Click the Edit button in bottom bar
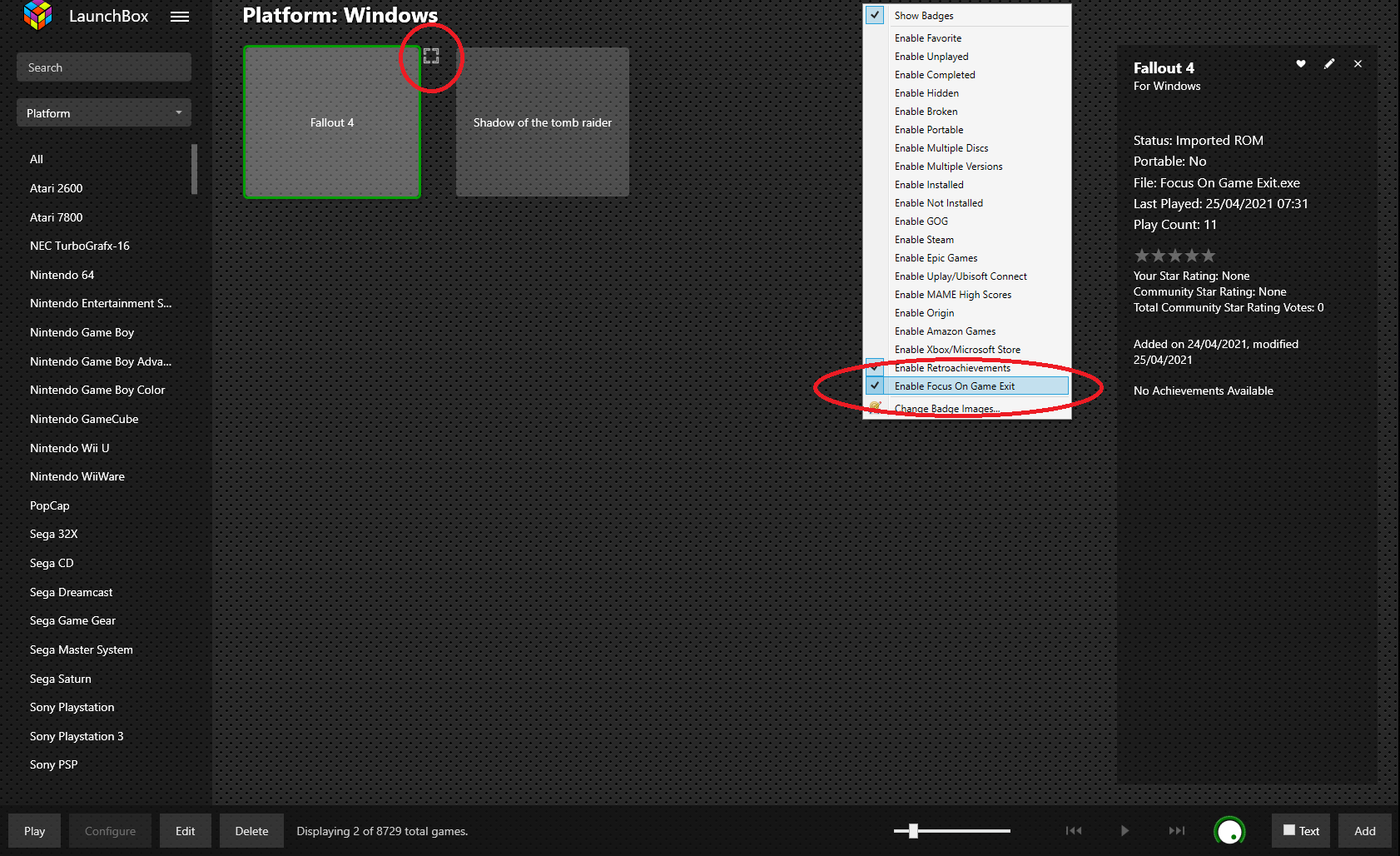The width and height of the screenshot is (1400, 856). point(186,831)
